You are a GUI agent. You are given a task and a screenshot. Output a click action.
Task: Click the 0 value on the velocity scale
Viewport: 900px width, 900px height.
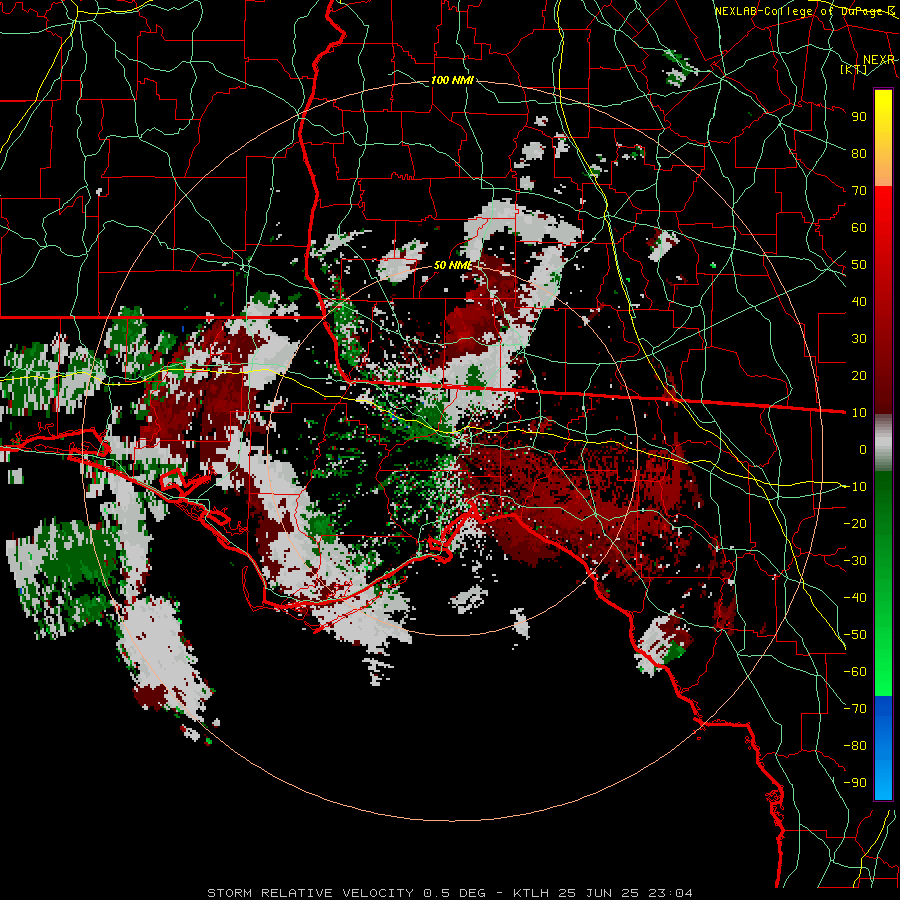point(863,449)
